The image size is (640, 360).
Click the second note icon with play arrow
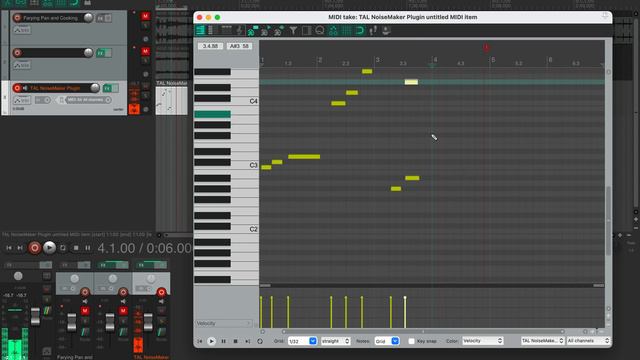click(x=266, y=30)
